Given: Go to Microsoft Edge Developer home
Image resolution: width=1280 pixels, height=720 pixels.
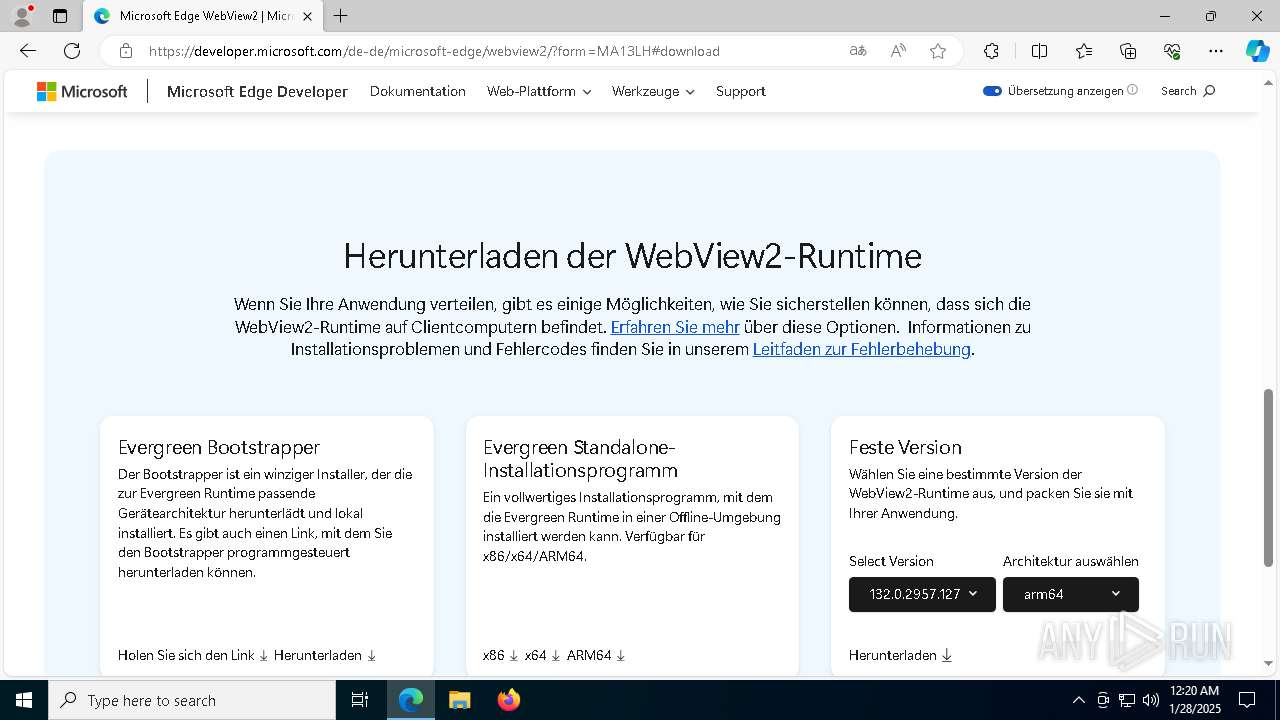Looking at the screenshot, I should [257, 91].
